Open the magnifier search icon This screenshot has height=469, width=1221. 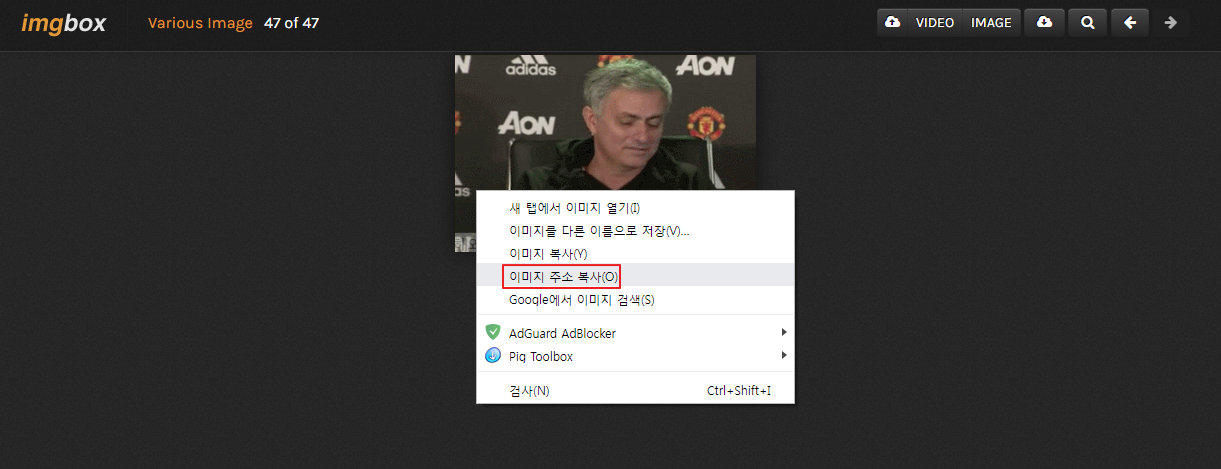(1087, 23)
